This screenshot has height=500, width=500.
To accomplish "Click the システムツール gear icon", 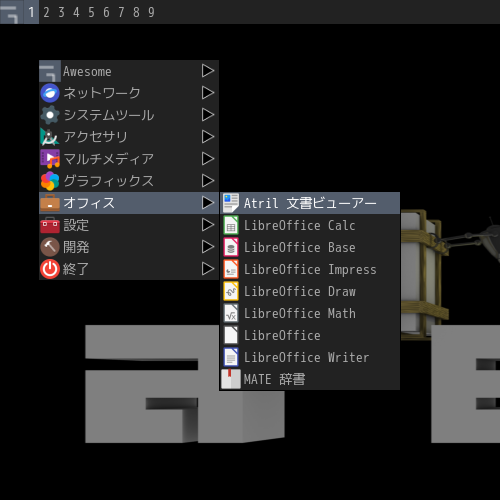I will (50, 115).
